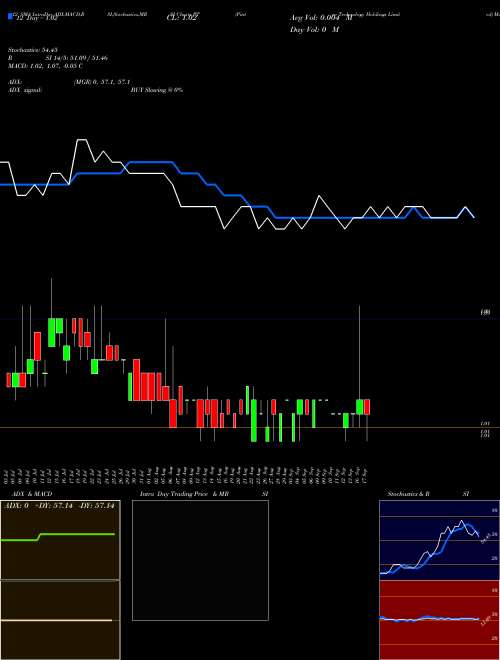Click the 'Avg Vol: 0.004 M' label
This screenshot has width=500, height=660.
pos(321,18)
